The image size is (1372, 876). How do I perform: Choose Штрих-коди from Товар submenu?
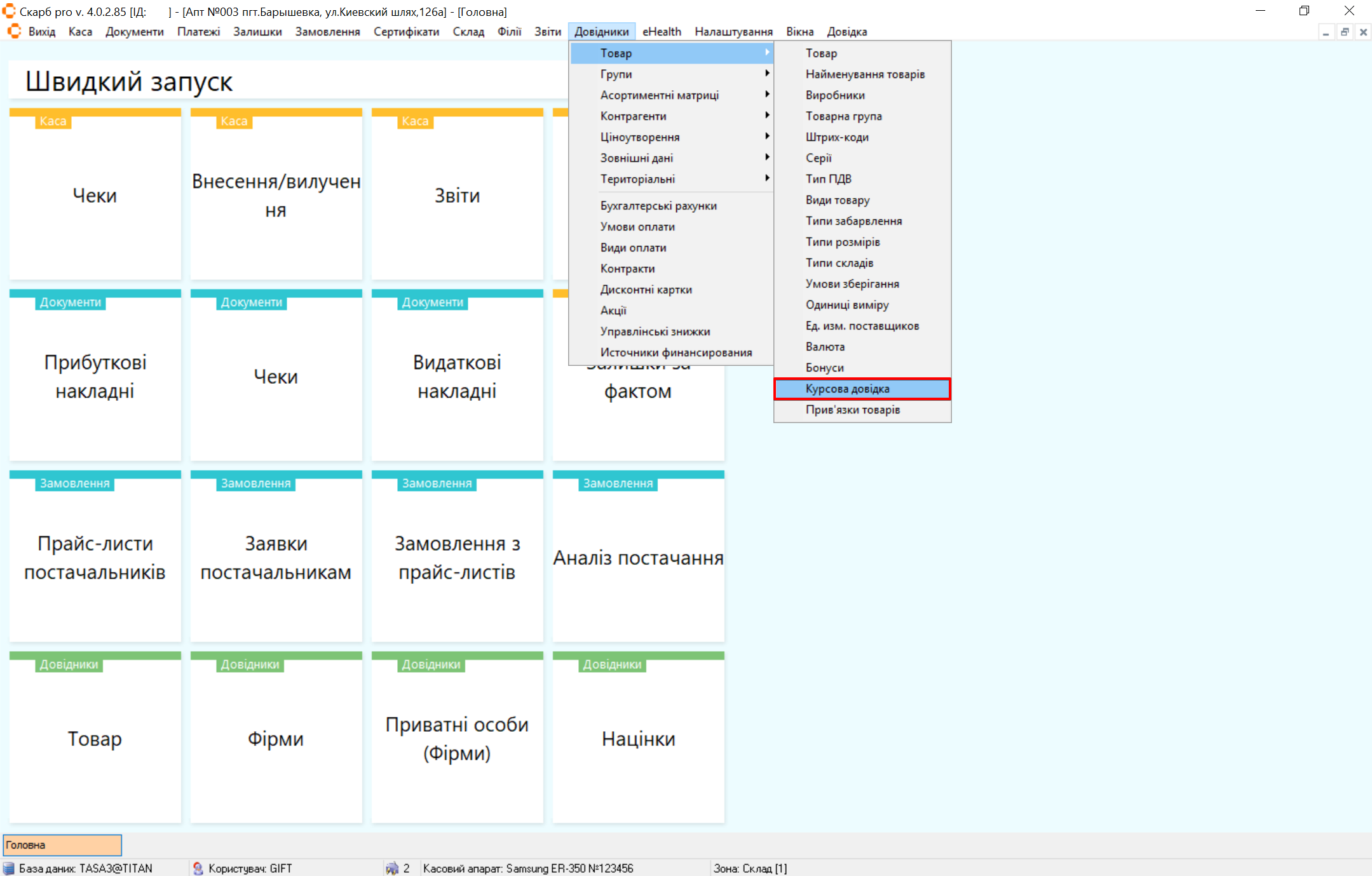click(x=836, y=137)
